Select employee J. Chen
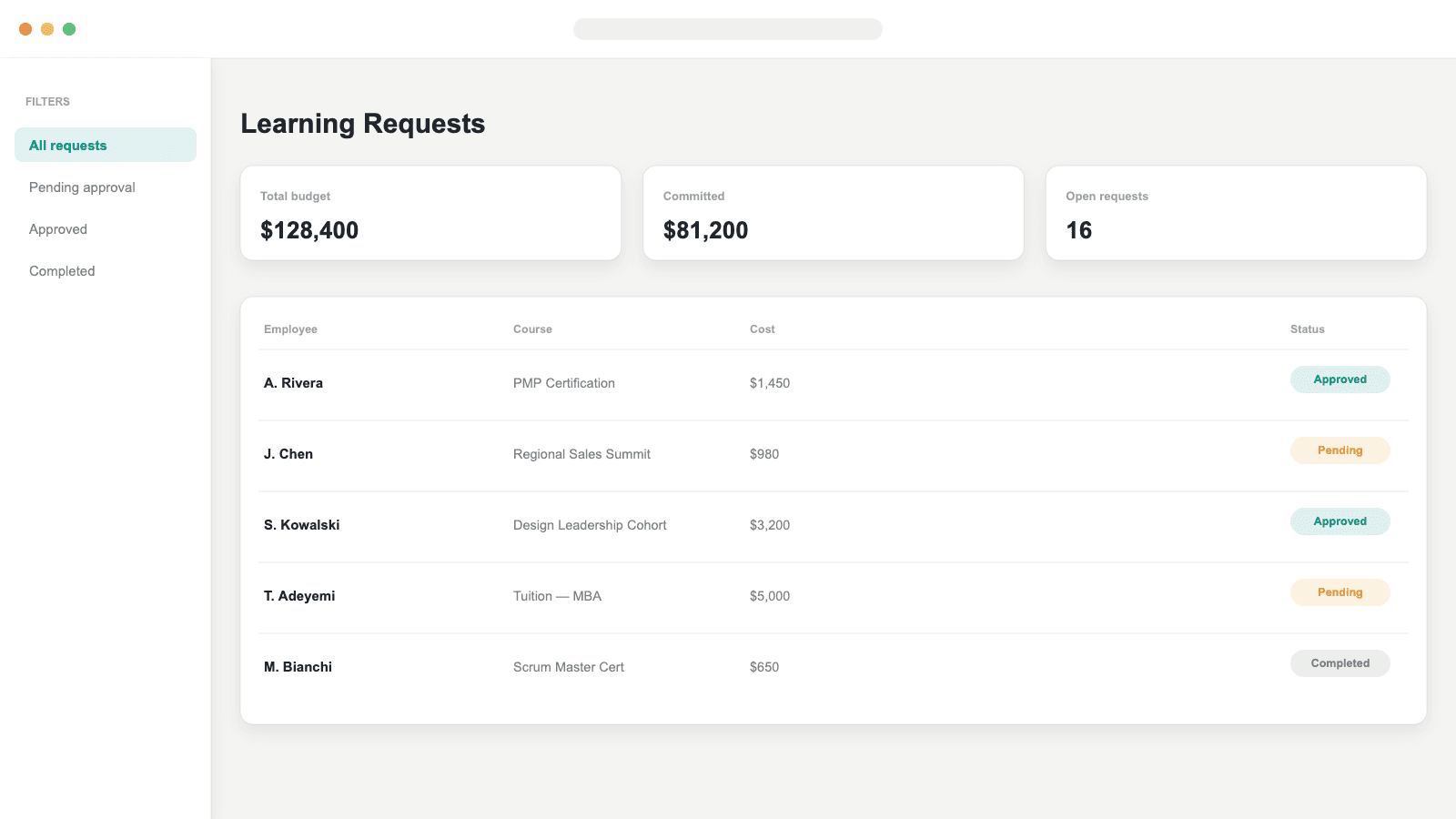1456x819 pixels. (x=288, y=454)
